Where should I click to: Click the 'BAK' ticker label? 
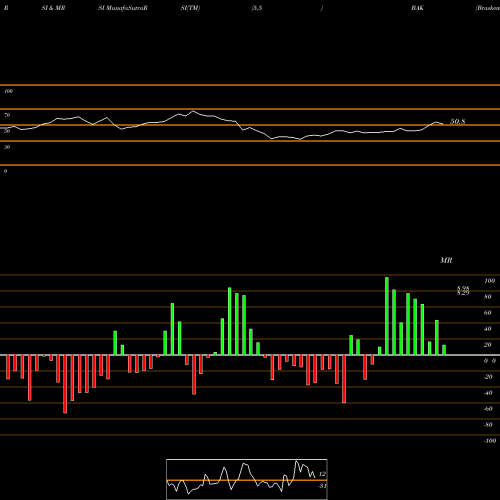[417, 8]
